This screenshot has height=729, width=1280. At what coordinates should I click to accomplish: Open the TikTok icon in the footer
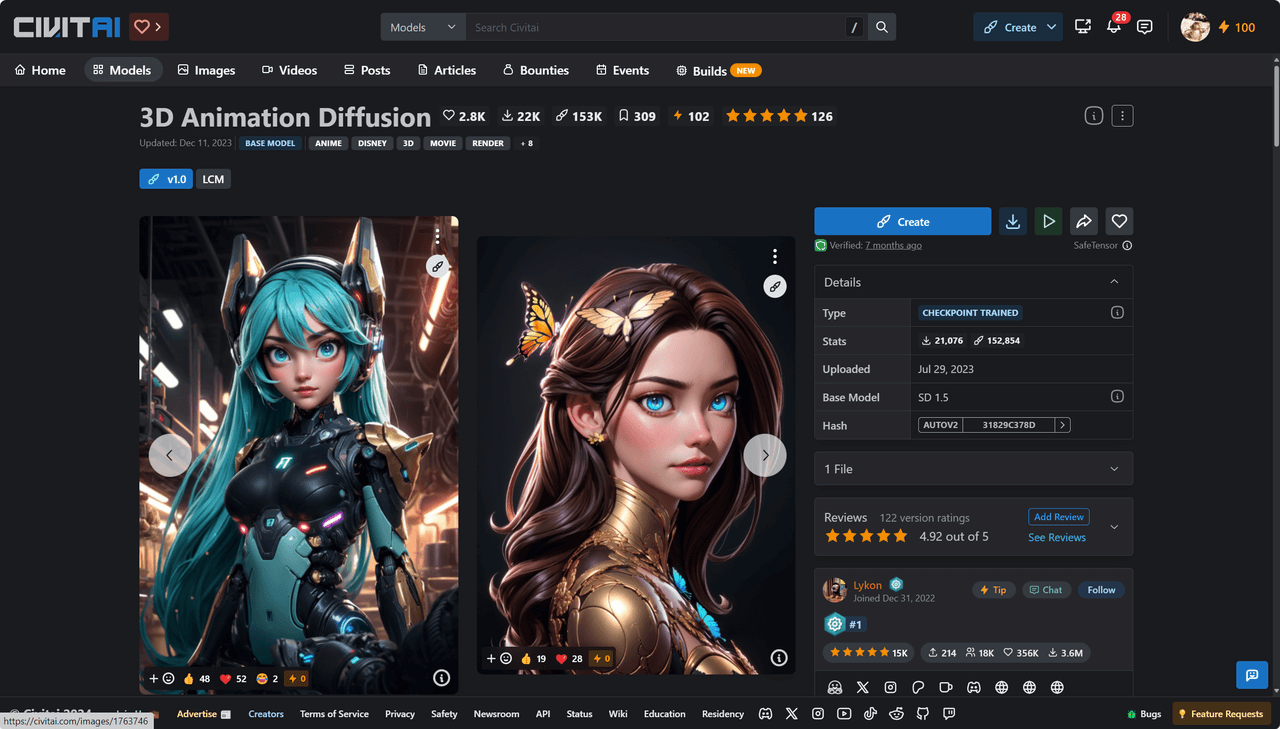point(870,714)
